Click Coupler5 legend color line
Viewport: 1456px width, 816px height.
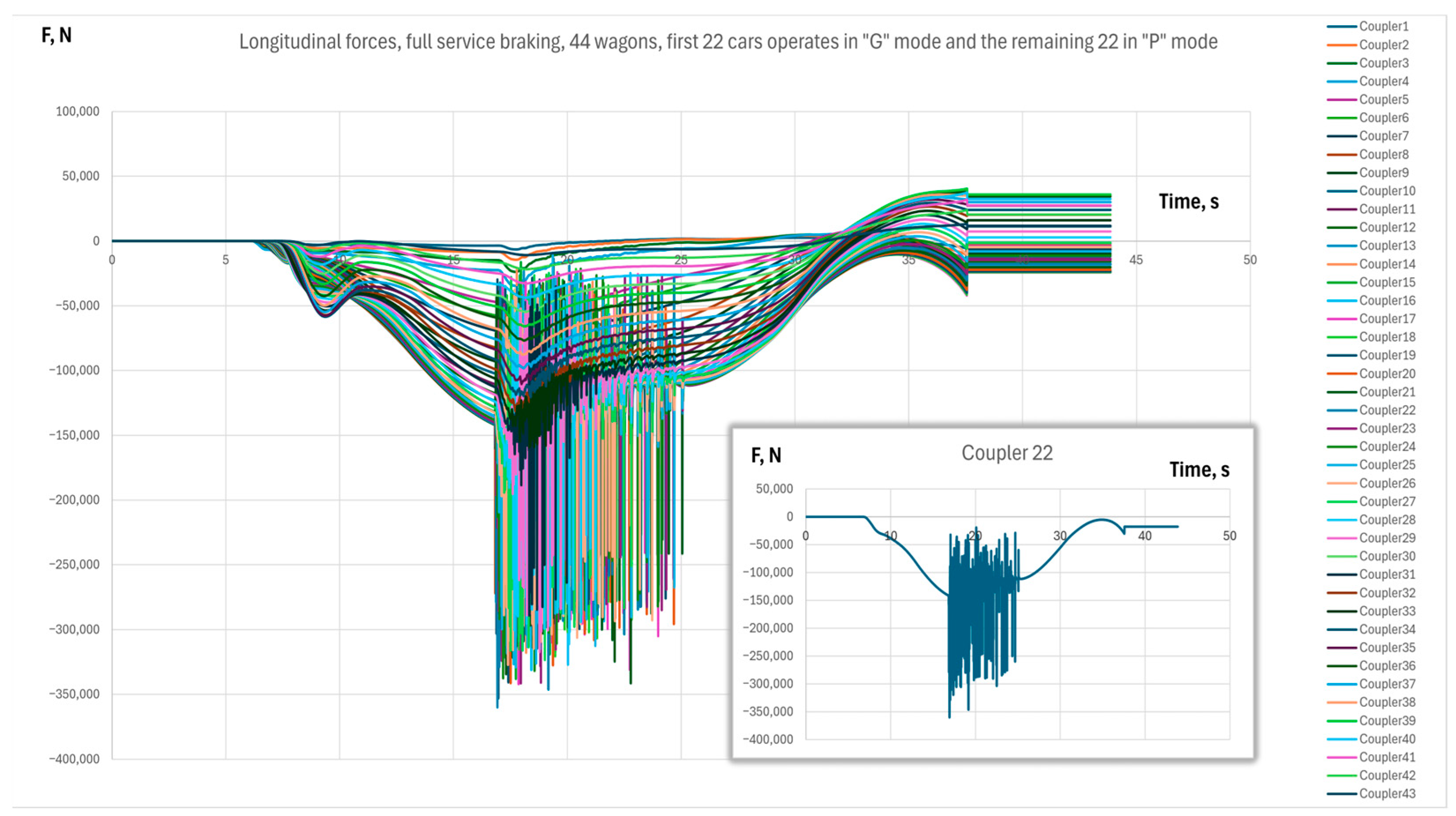(1342, 100)
